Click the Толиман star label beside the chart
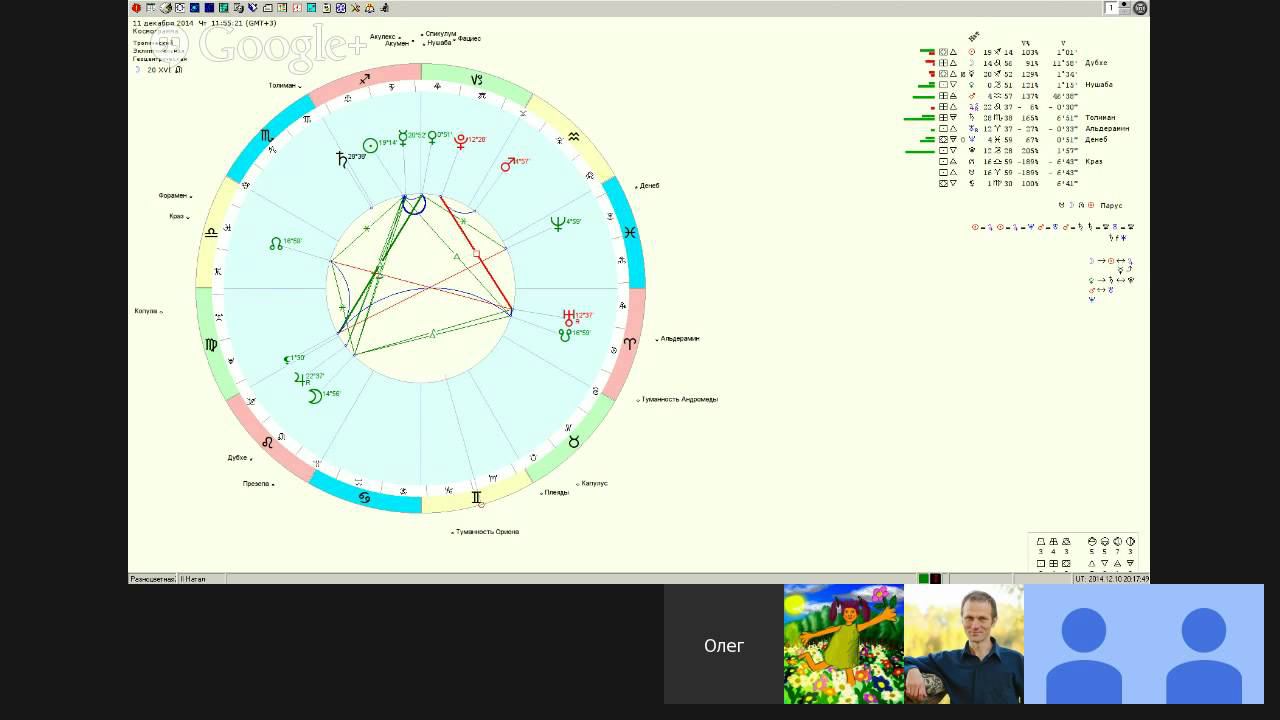 [x=282, y=86]
